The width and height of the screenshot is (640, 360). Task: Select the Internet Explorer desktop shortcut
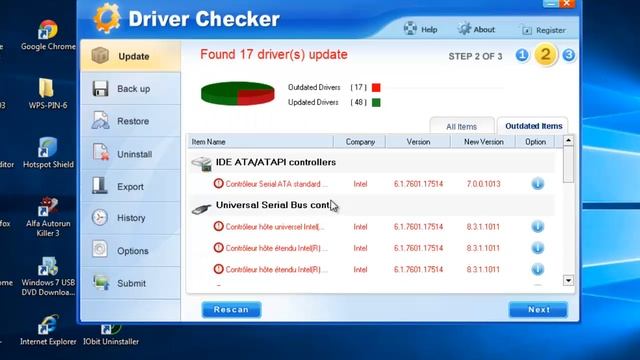point(48,330)
